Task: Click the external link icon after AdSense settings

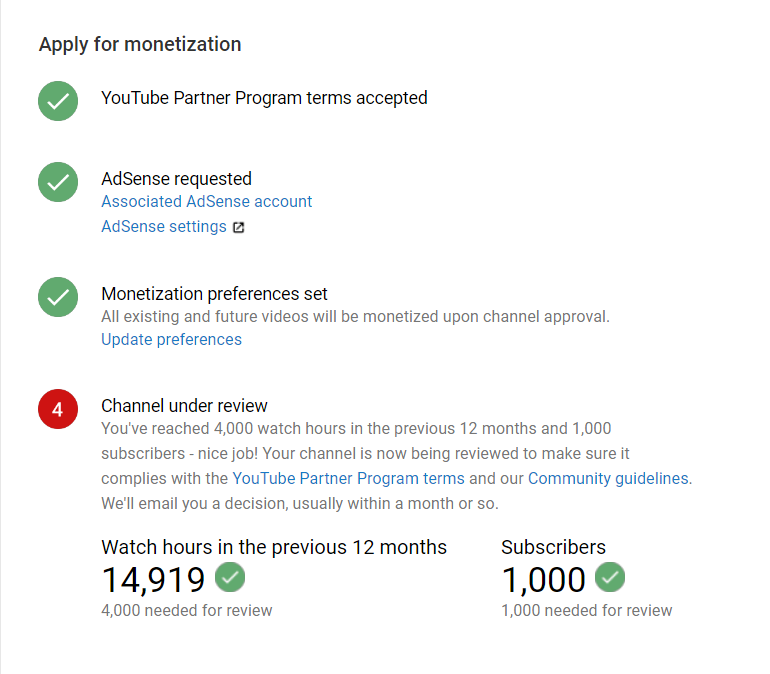Action: pos(238,227)
